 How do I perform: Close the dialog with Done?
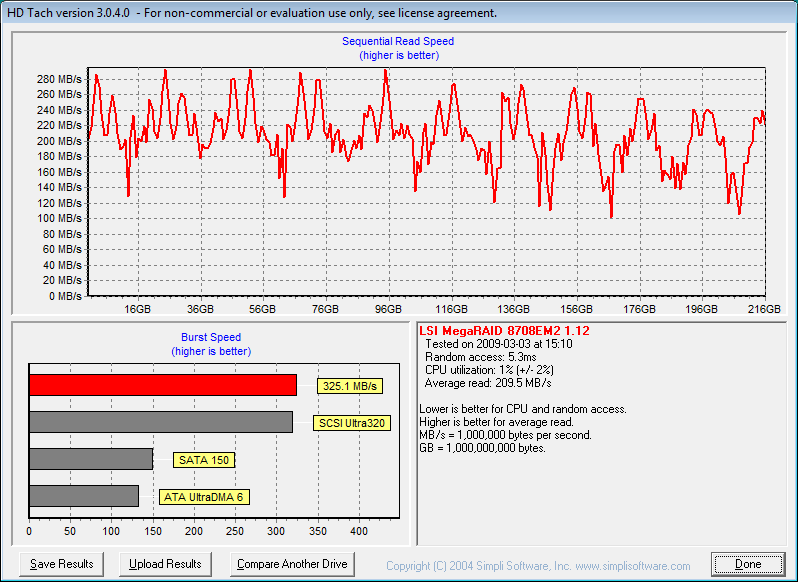point(748,564)
